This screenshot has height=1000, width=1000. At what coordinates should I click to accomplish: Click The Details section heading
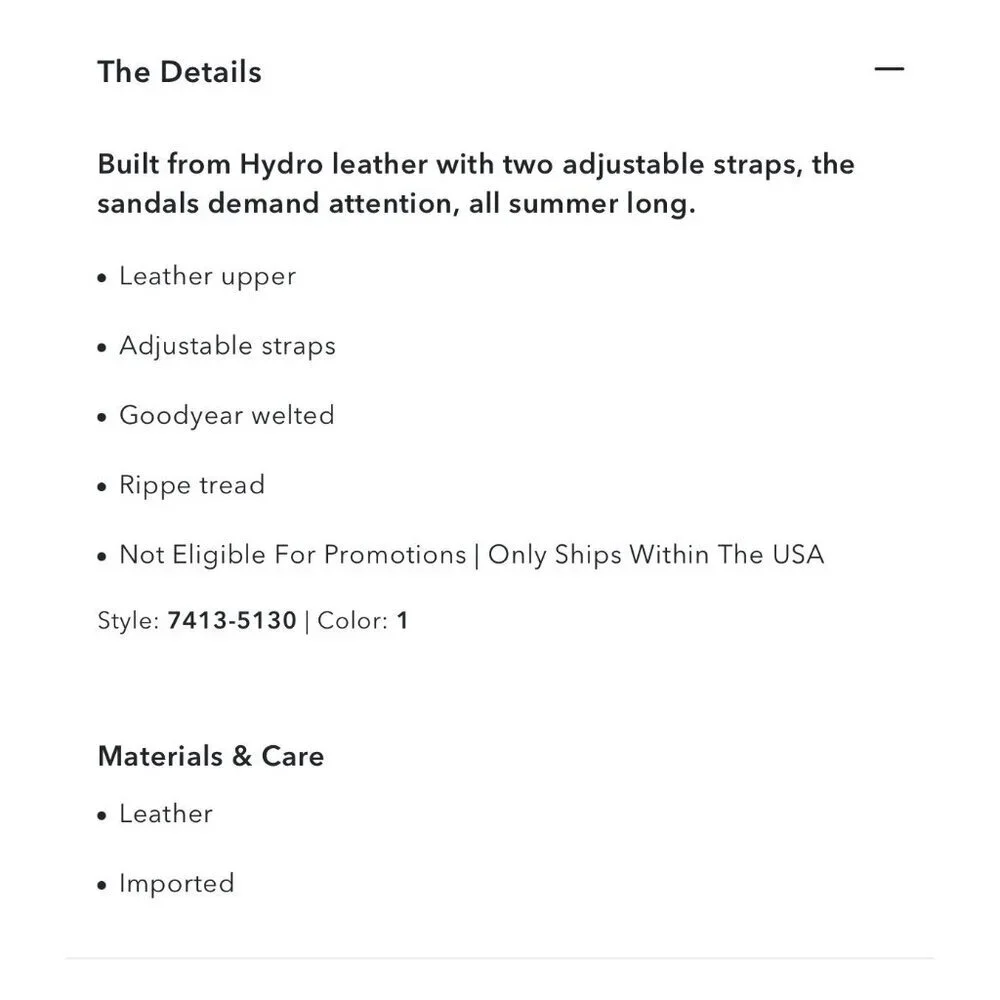[x=179, y=71]
